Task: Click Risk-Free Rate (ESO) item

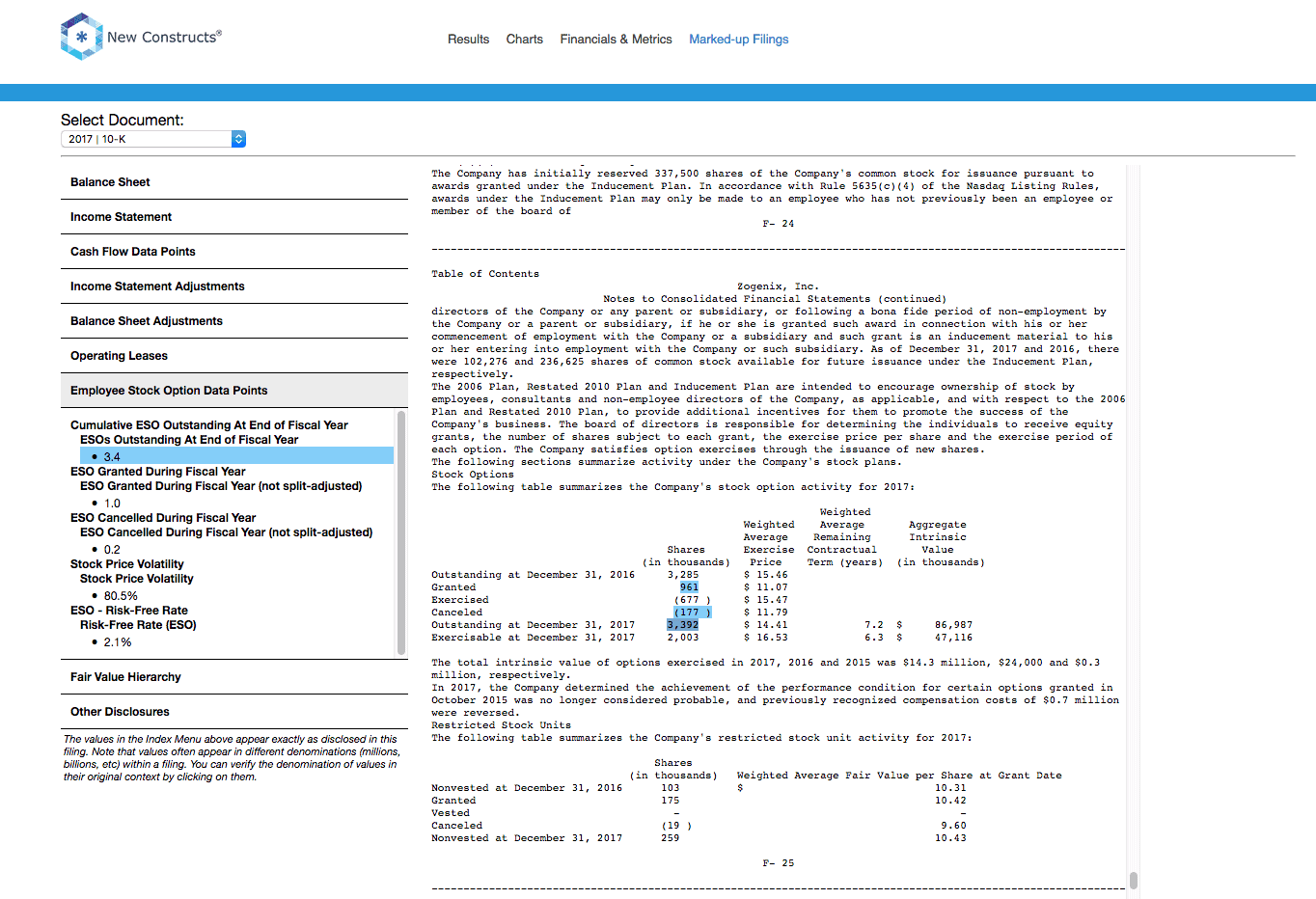Action: point(138,625)
